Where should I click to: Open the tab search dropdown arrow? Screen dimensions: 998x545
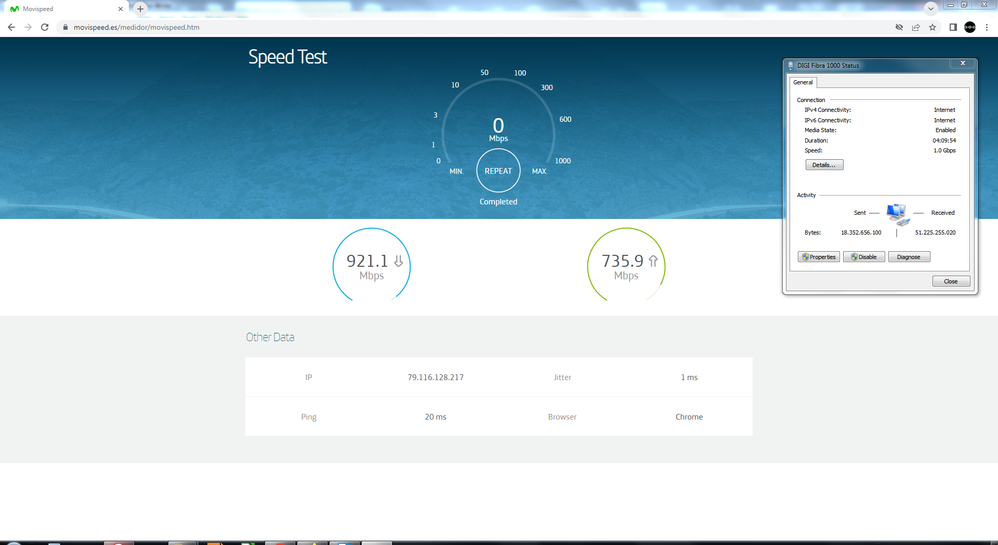coord(931,8)
